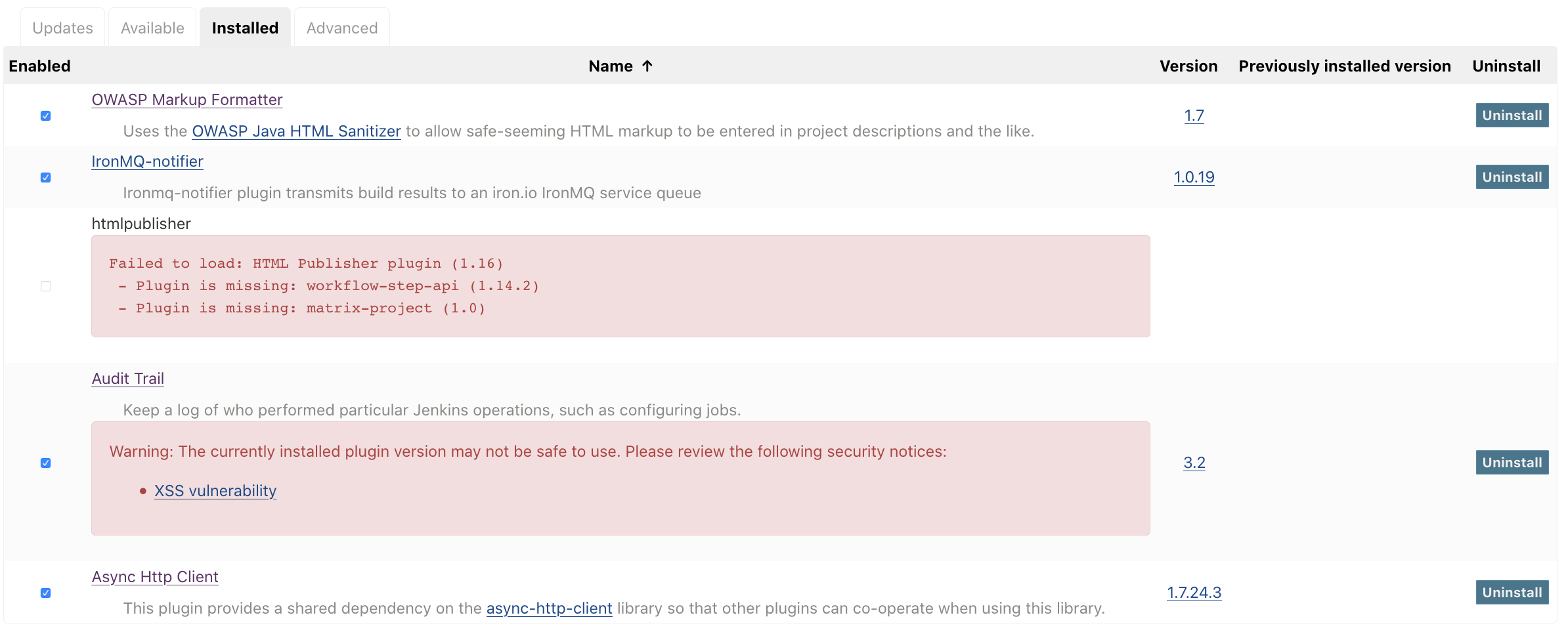Click the 'Keep a log of who performed' description
Screen dimensions: 1568x632
pyautogui.click(x=432, y=410)
